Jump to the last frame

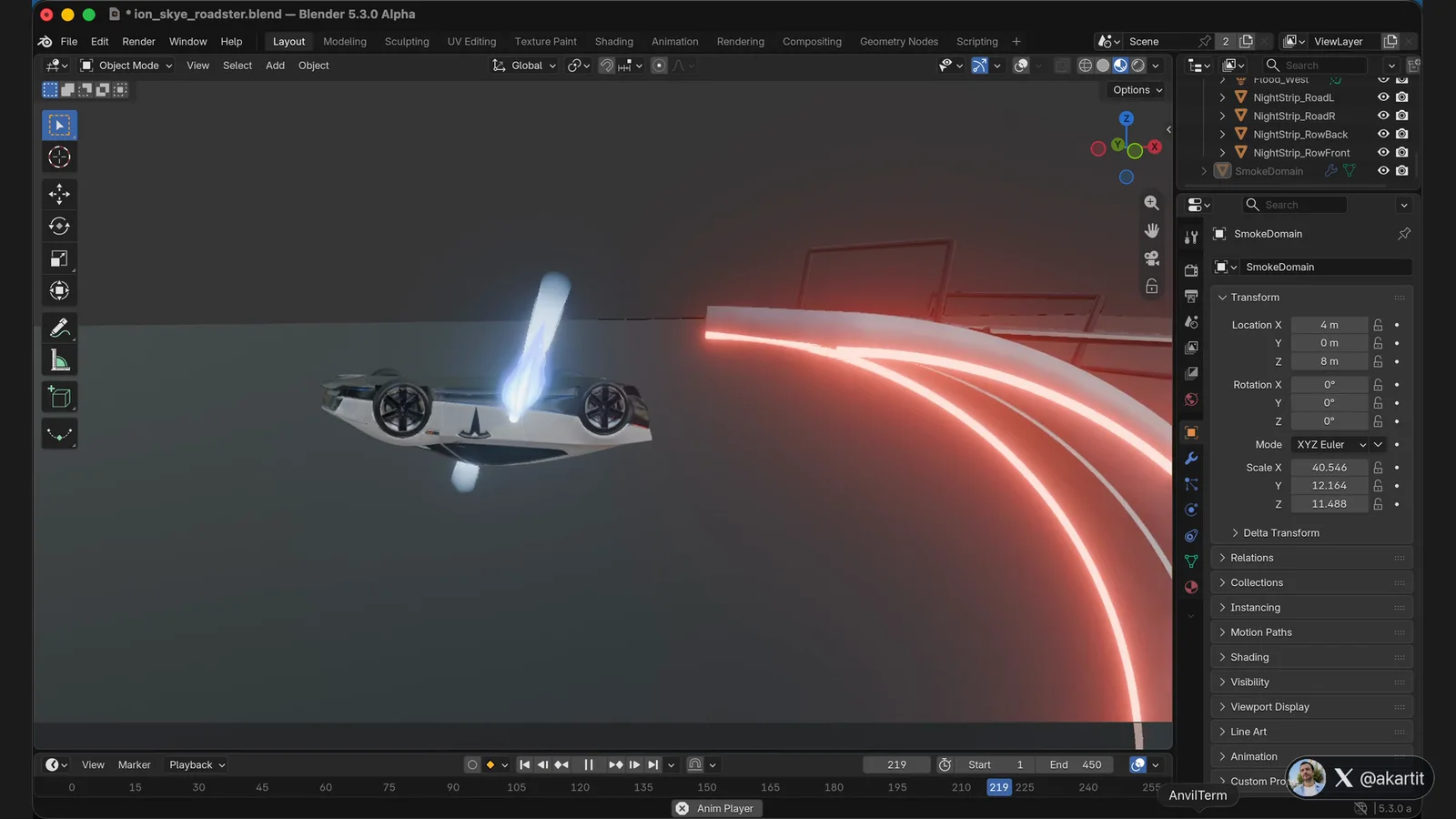pos(652,765)
